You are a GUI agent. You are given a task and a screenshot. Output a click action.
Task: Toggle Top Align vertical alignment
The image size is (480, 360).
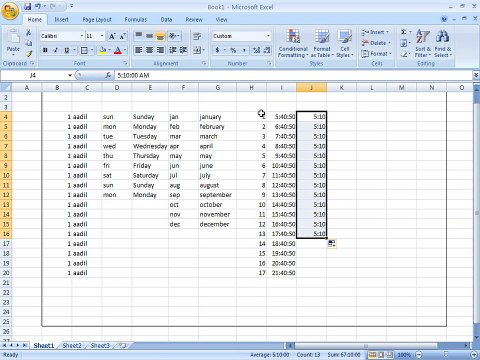[139, 36]
